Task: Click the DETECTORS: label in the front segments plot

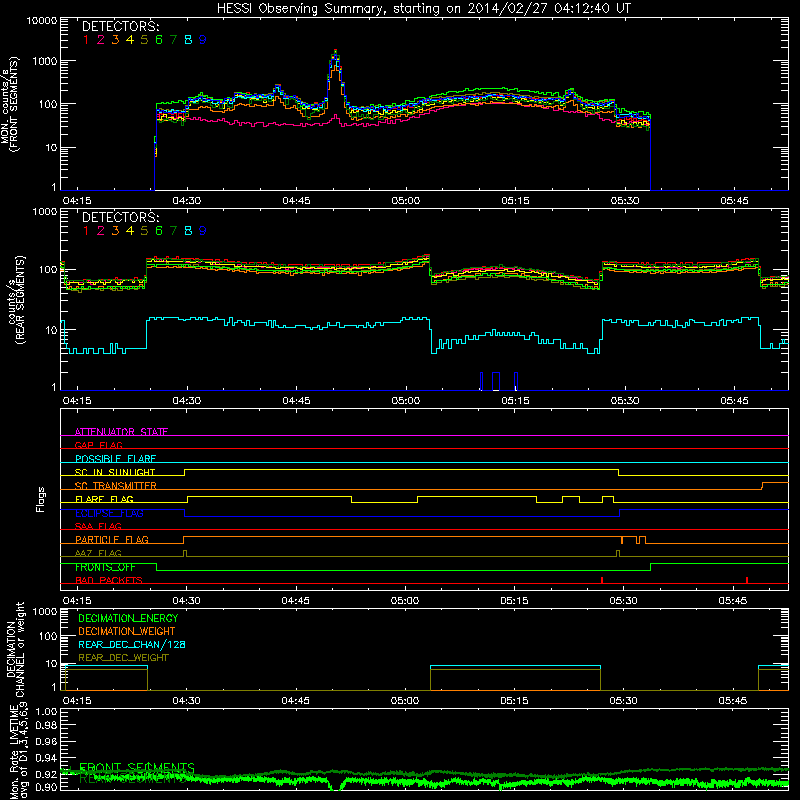Action: tap(120, 26)
